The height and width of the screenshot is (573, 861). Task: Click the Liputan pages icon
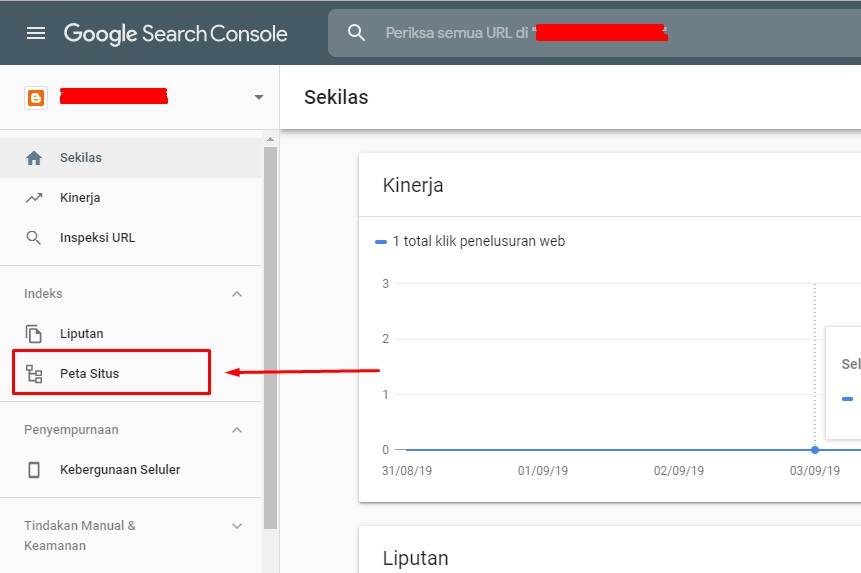(34, 334)
